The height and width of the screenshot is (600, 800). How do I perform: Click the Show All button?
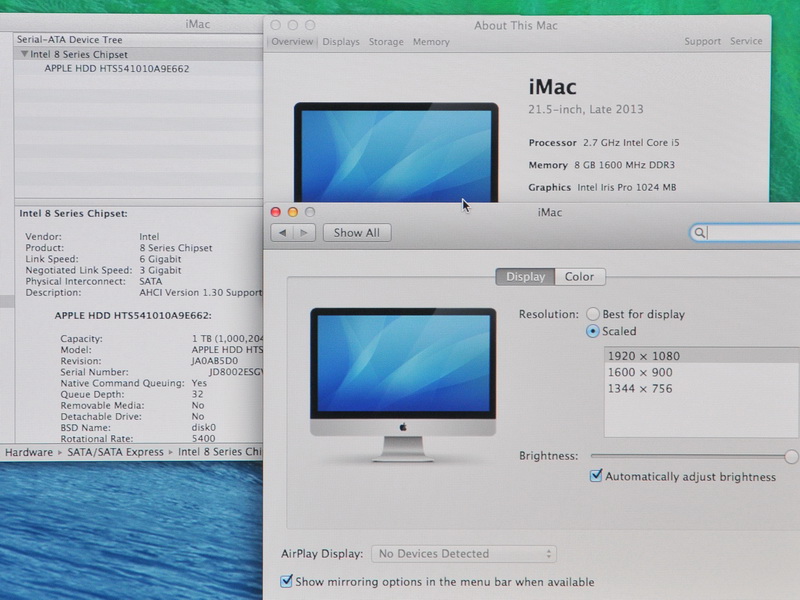pos(357,233)
